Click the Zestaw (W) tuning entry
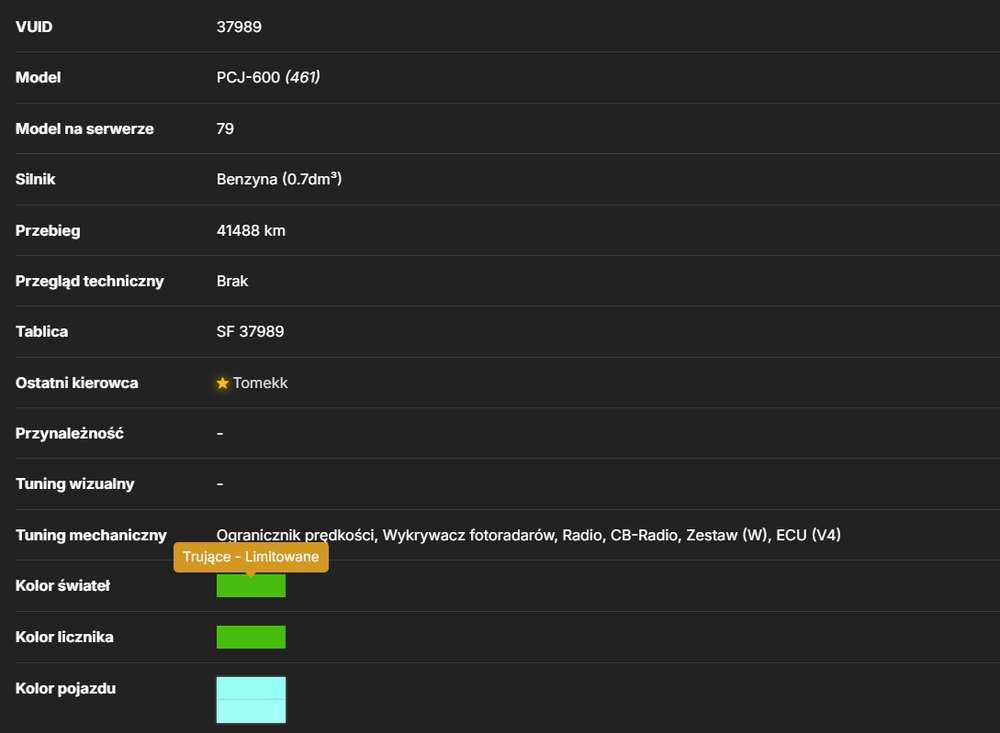 727,535
